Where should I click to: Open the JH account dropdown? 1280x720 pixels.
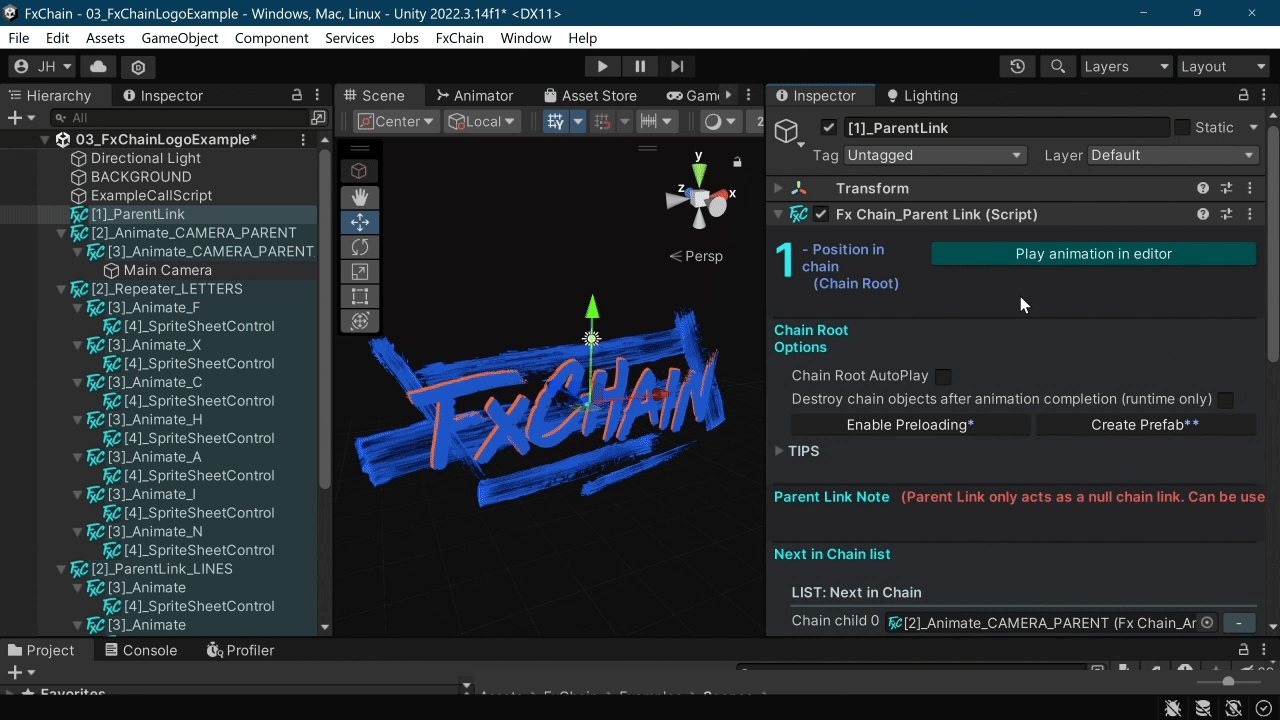coord(42,66)
